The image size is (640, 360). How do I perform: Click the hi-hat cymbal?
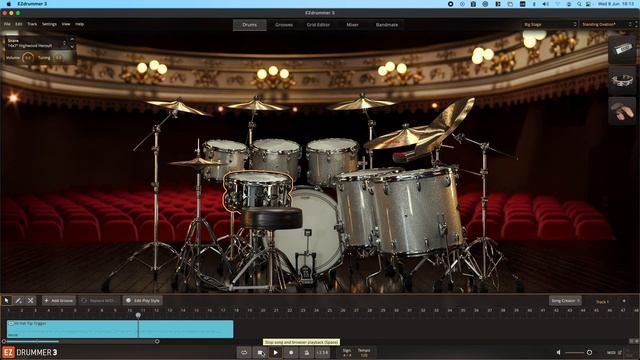197,163
